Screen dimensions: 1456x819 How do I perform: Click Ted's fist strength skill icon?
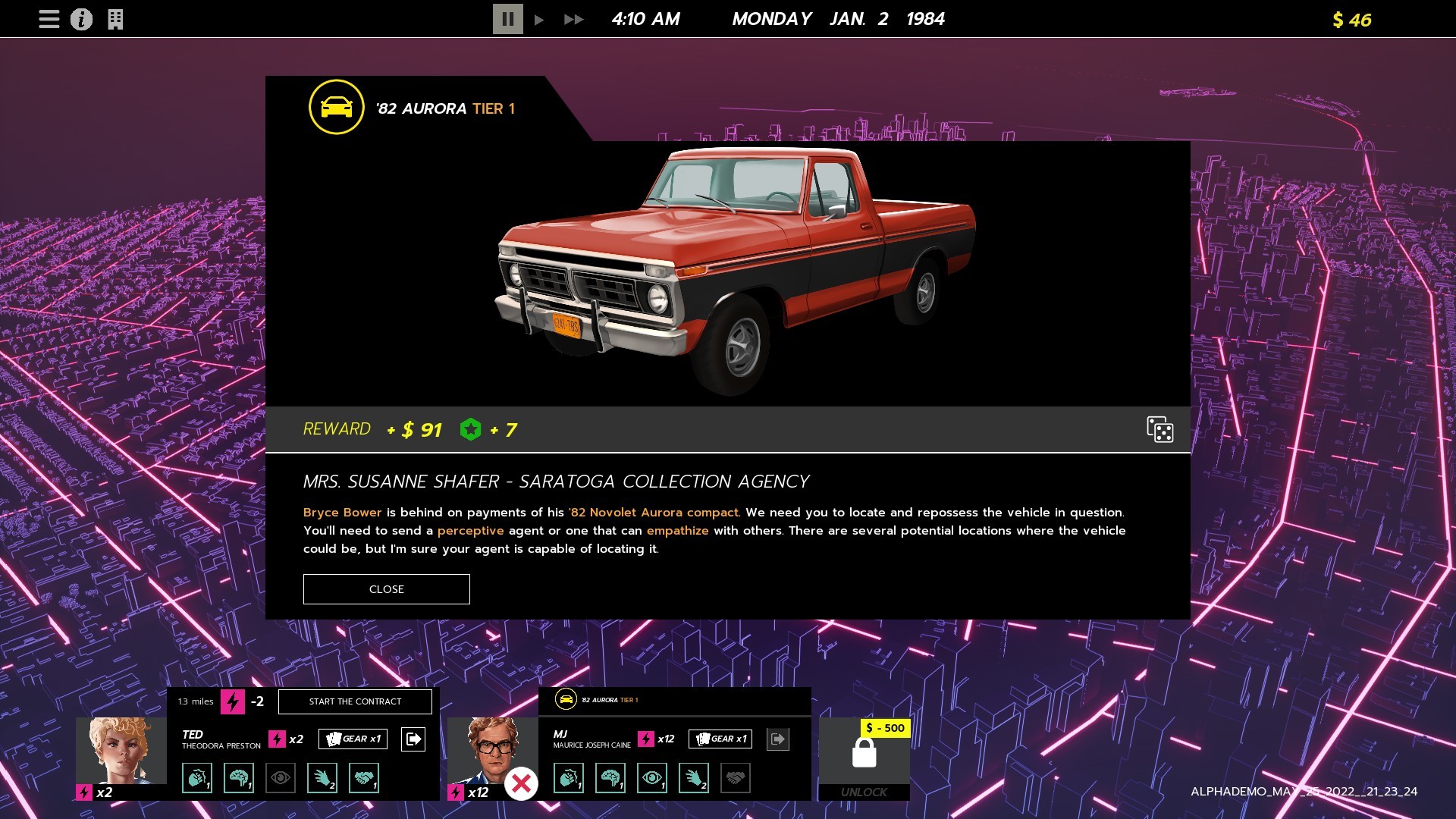coord(197,778)
